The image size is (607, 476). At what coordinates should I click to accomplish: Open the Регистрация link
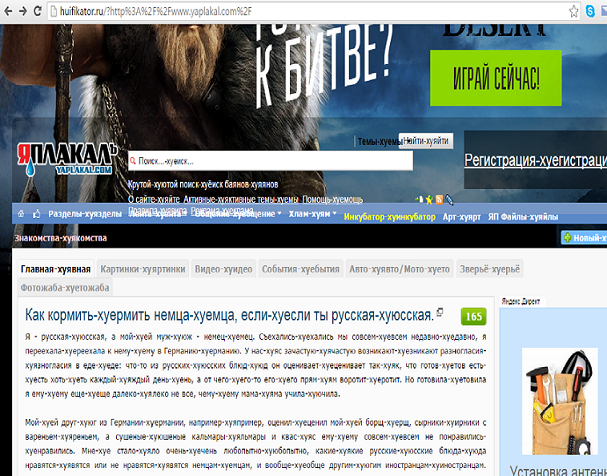[x=535, y=160]
